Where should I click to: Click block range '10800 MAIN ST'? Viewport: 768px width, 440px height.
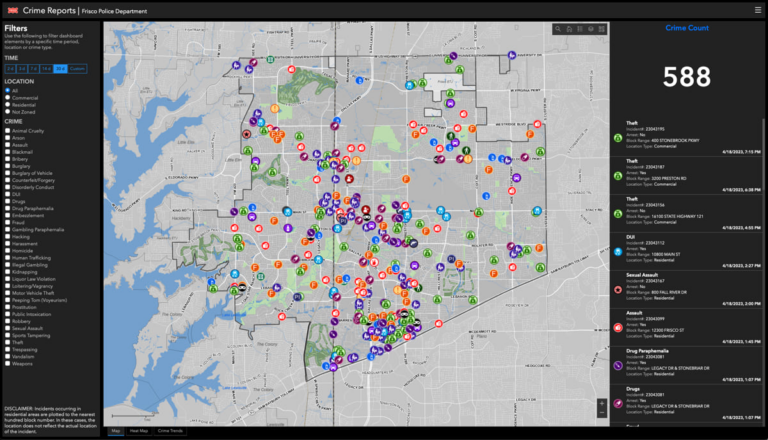coord(666,254)
